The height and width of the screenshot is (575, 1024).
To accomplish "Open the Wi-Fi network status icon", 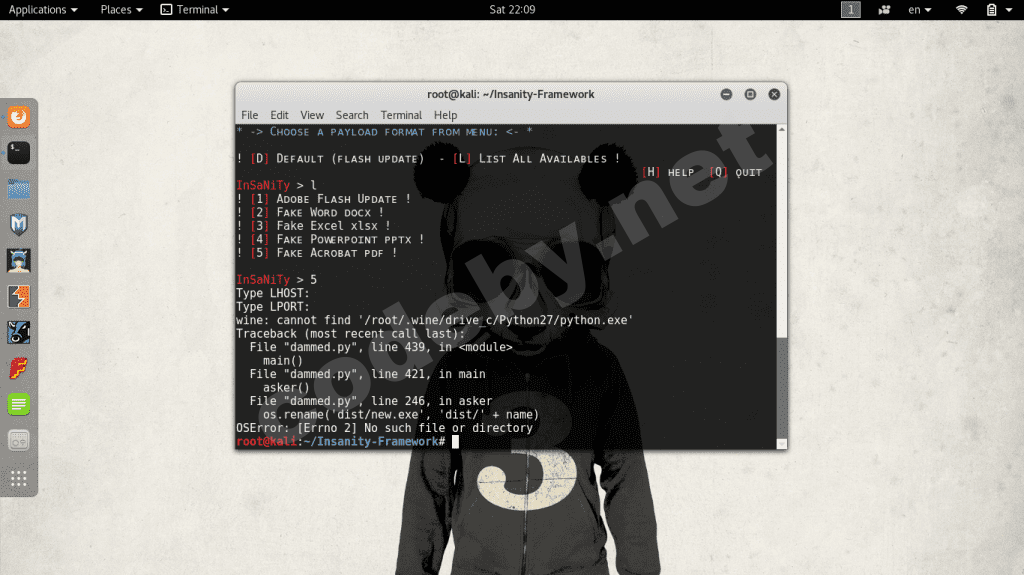I will (961, 10).
